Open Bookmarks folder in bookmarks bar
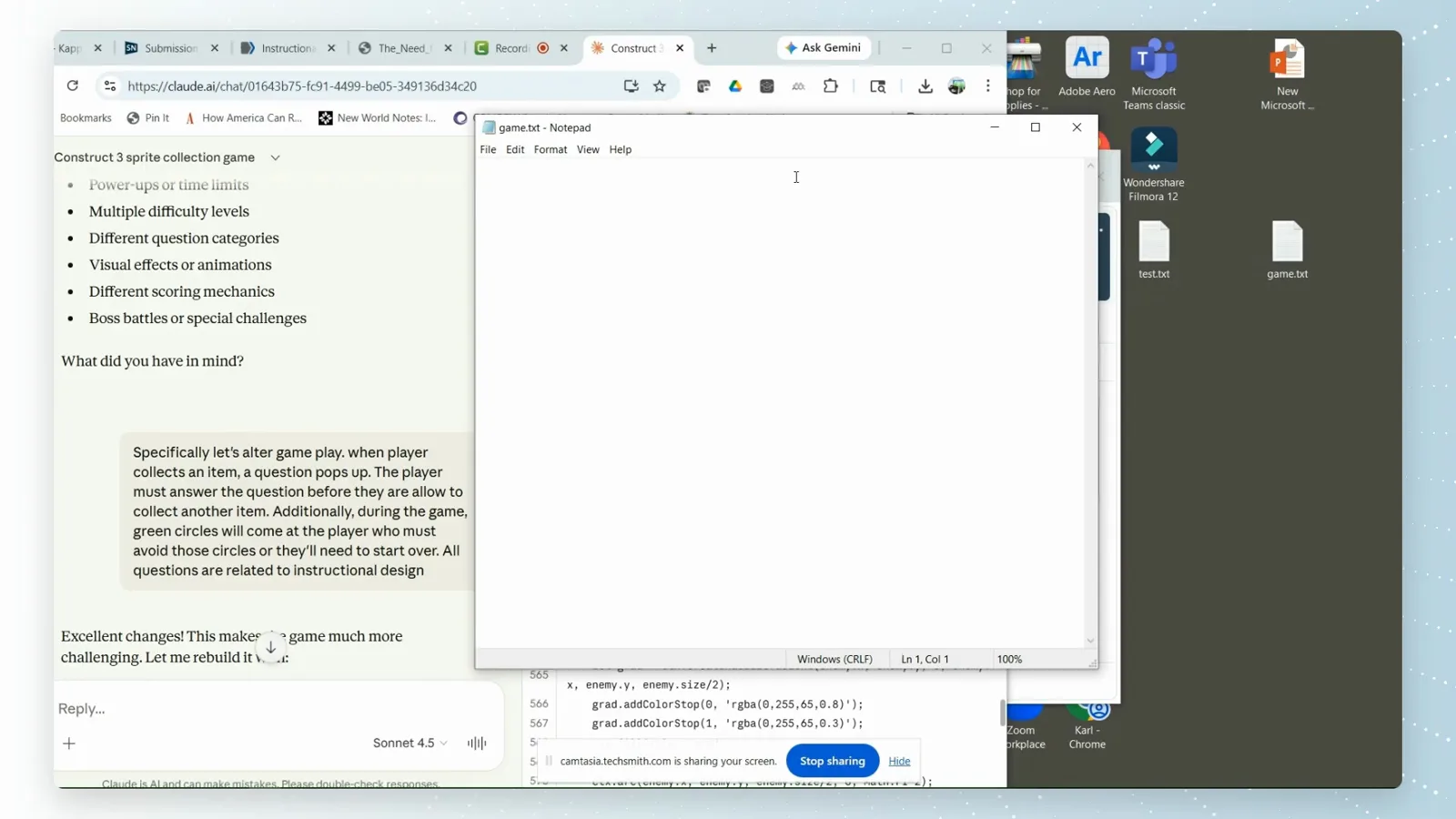This screenshot has height=819, width=1456. point(86,117)
